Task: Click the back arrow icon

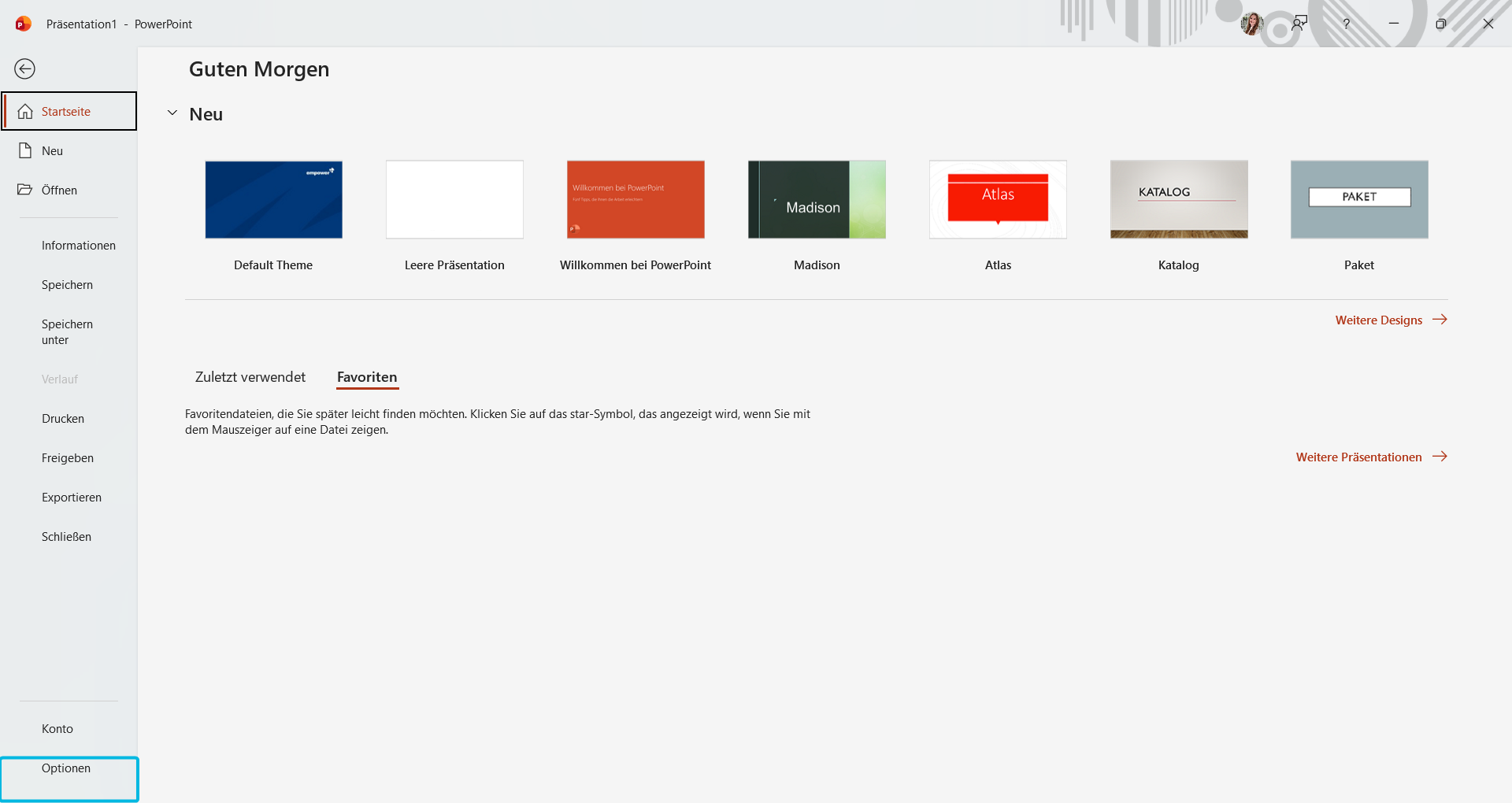Action: click(x=25, y=69)
